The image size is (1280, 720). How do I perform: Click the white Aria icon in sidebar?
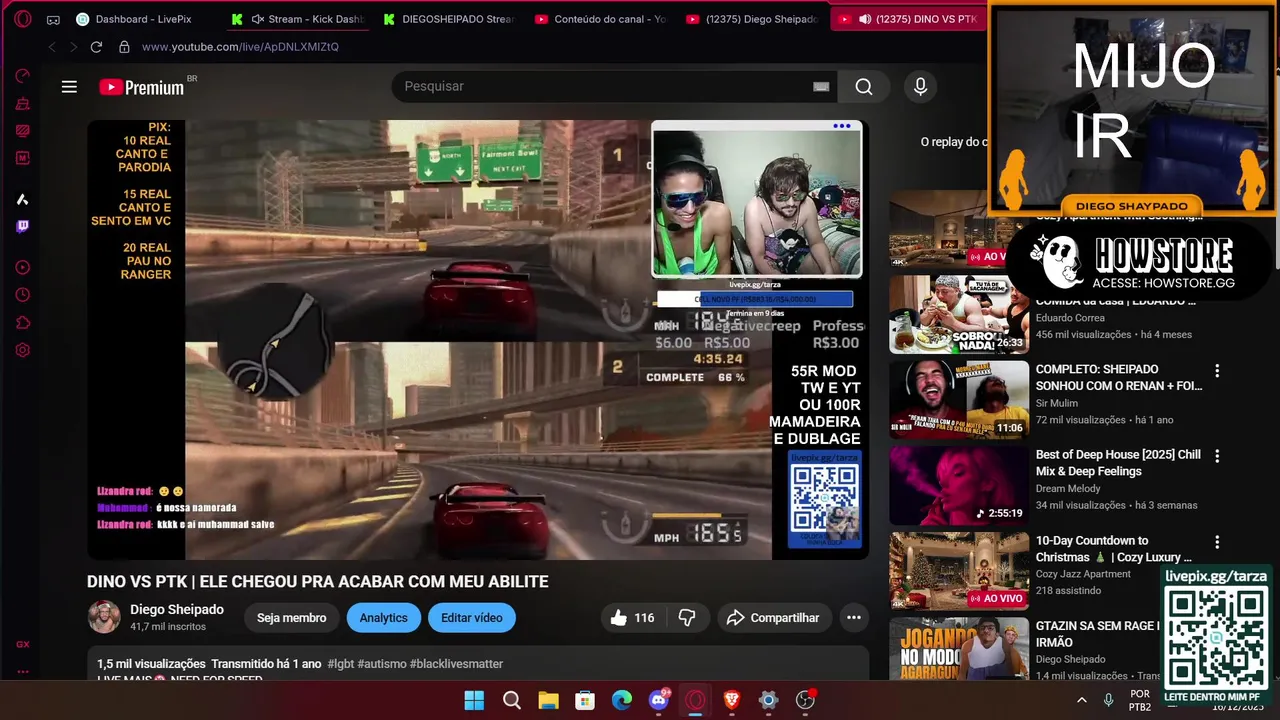[22, 199]
